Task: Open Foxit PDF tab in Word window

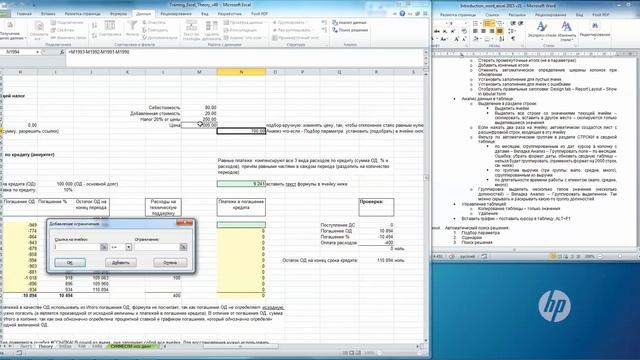Action: (601, 14)
